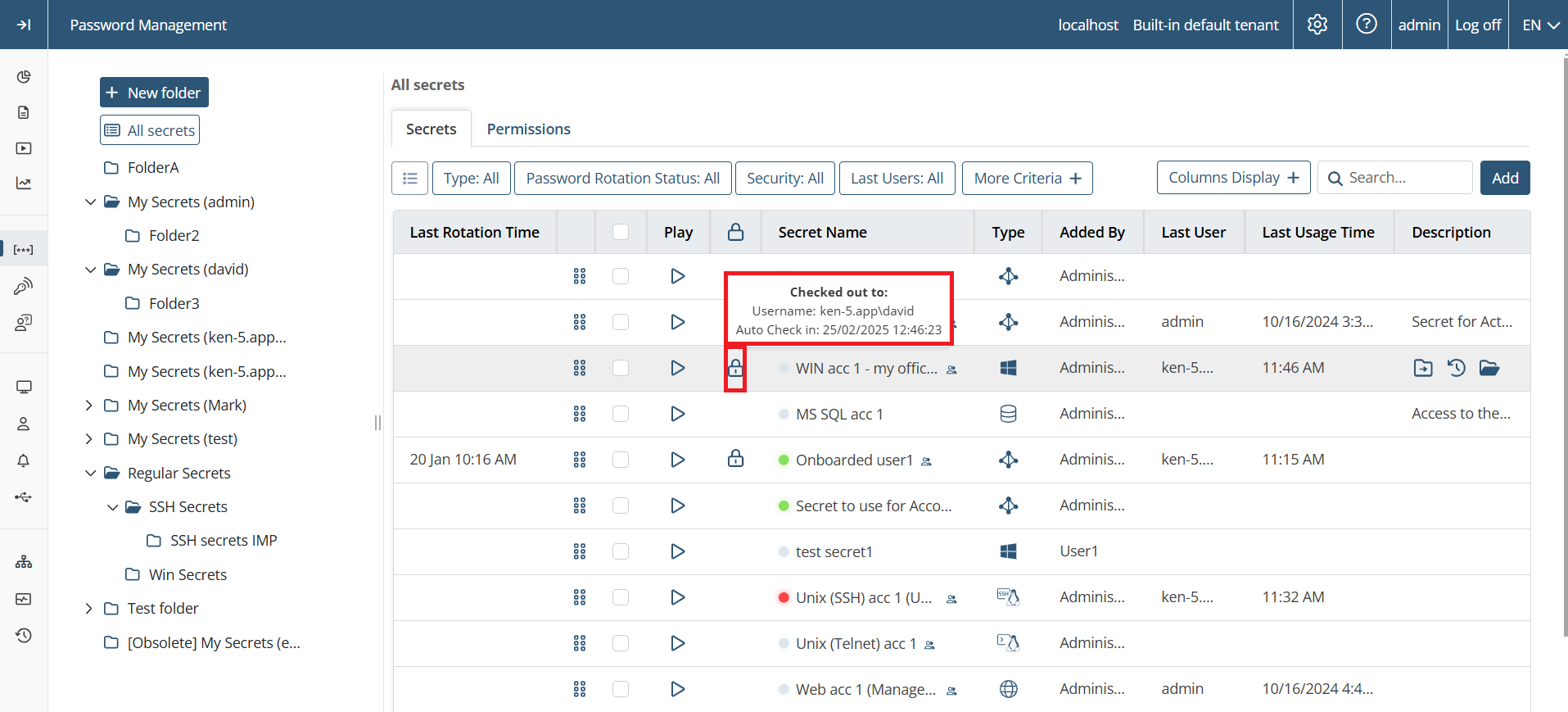
Task: Switch to the Secrets tab
Action: 432,129
